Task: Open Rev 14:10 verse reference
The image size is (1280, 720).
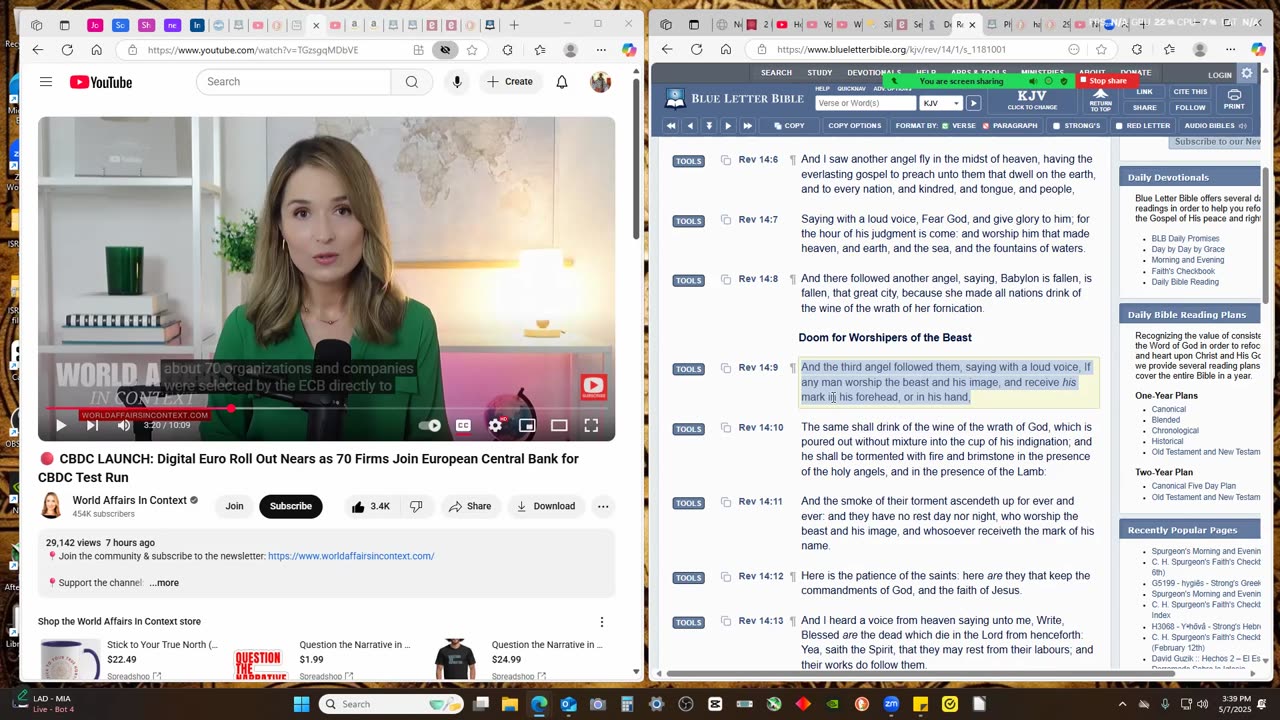Action: pos(761,428)
